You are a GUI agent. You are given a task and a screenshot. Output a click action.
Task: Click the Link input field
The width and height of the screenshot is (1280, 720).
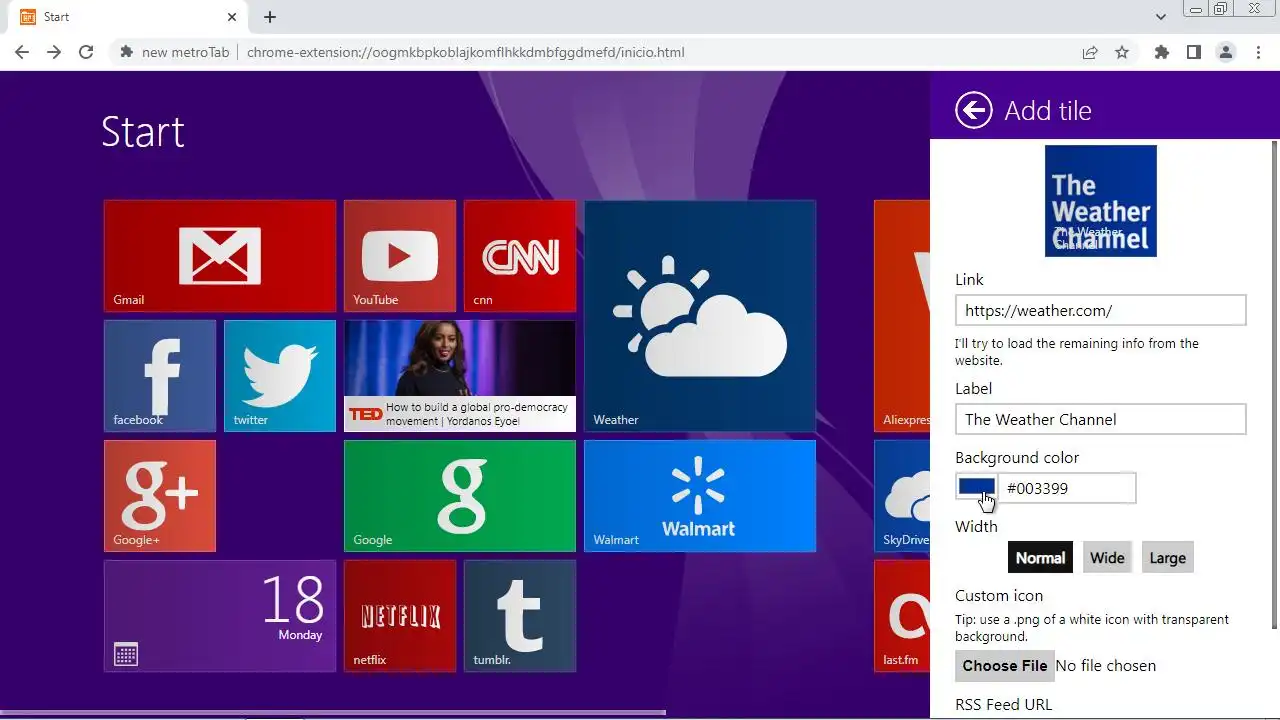[x=1101, y=310]
